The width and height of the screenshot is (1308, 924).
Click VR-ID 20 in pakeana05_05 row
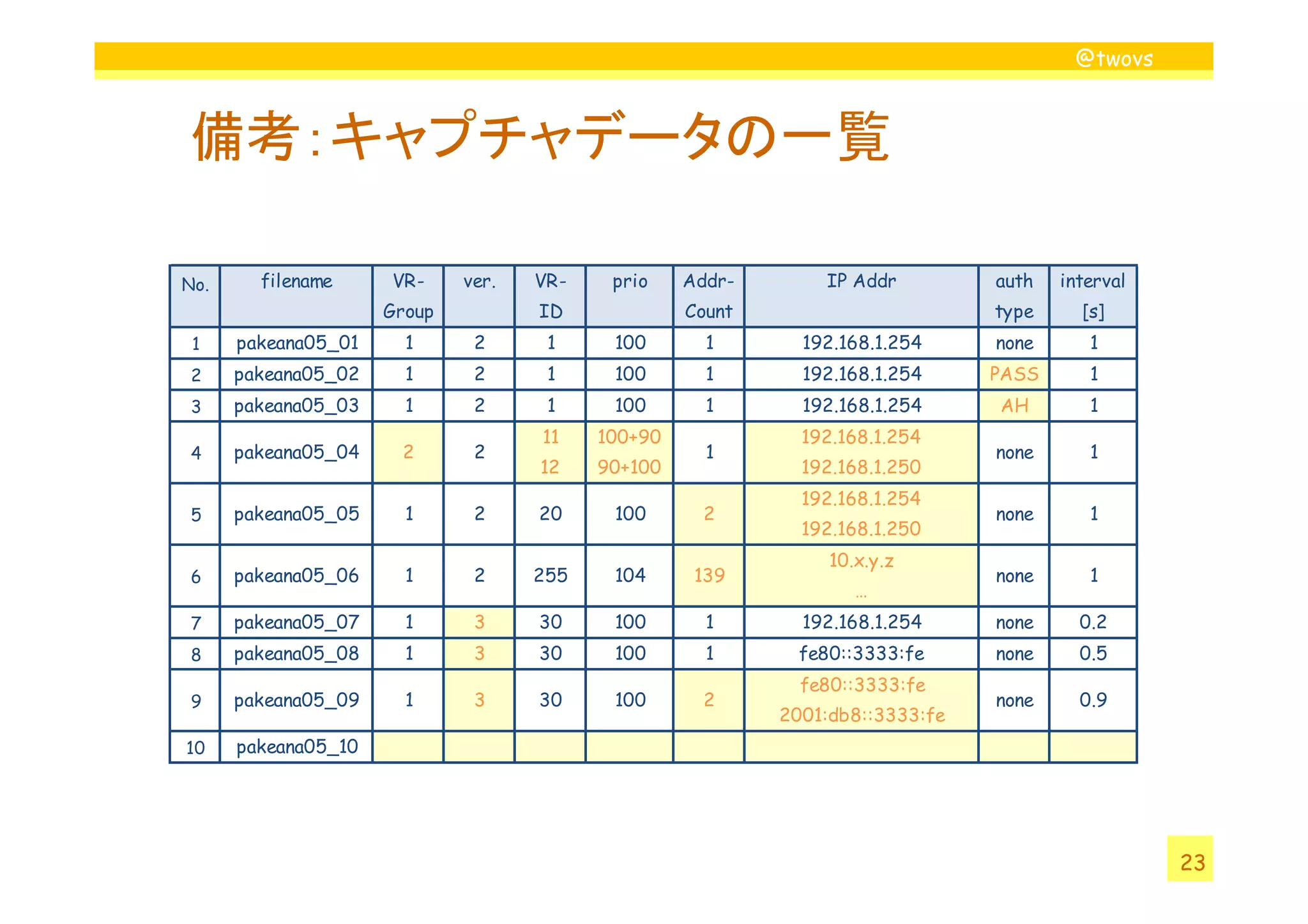pyautogui.click(x=550, y=514)
